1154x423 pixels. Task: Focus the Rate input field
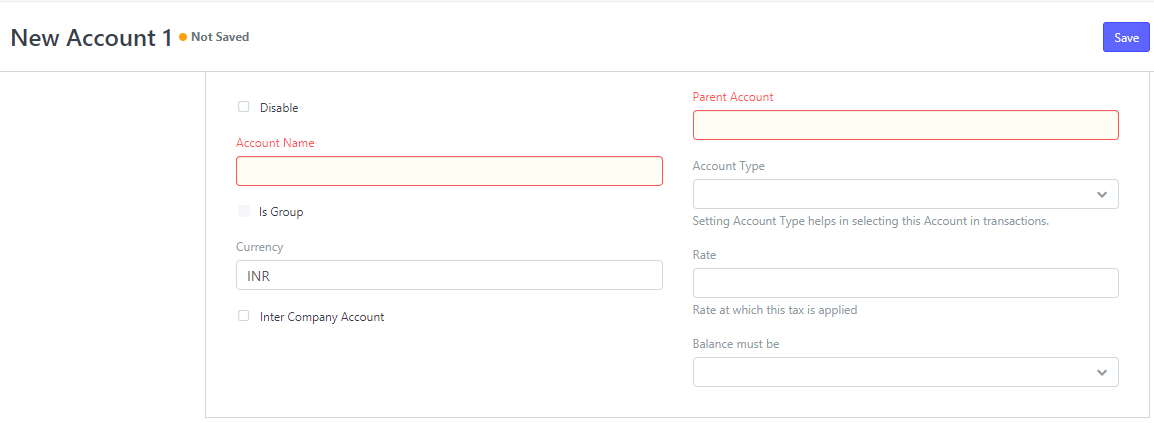[905, 282]
